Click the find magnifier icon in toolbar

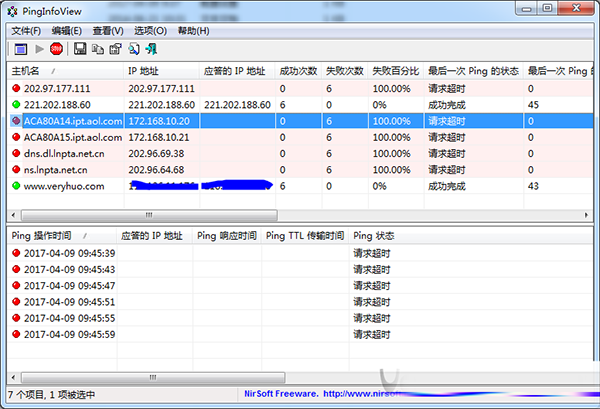134,48
